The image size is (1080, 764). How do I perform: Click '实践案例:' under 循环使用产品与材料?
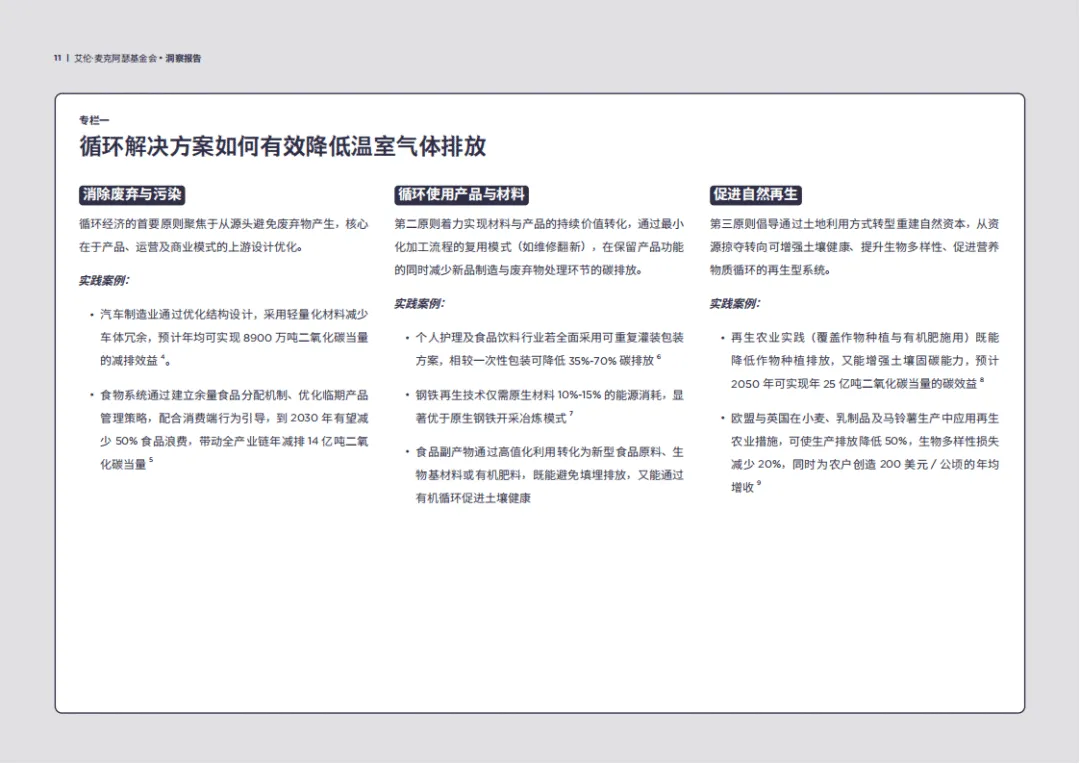(x=419, y=304)
